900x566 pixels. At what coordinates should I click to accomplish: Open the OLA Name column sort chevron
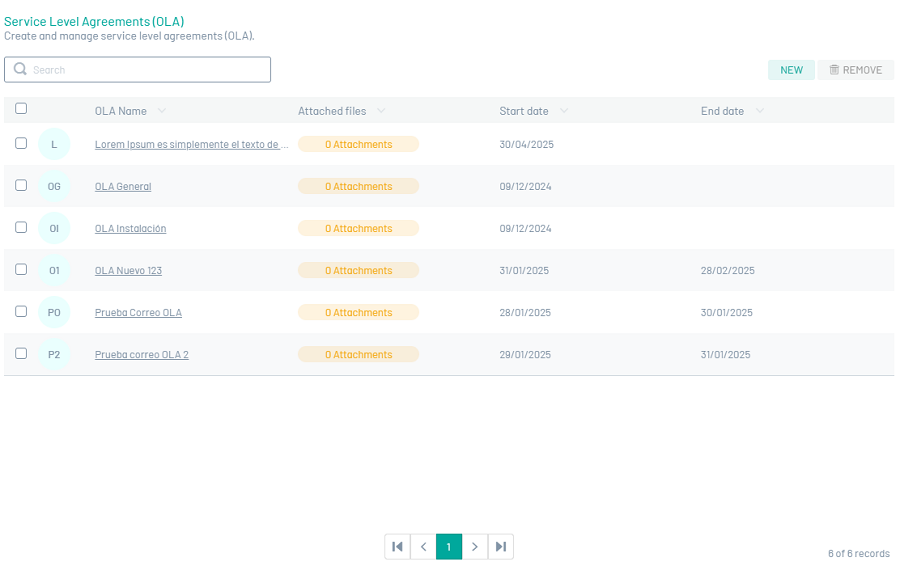click(162, 111)
